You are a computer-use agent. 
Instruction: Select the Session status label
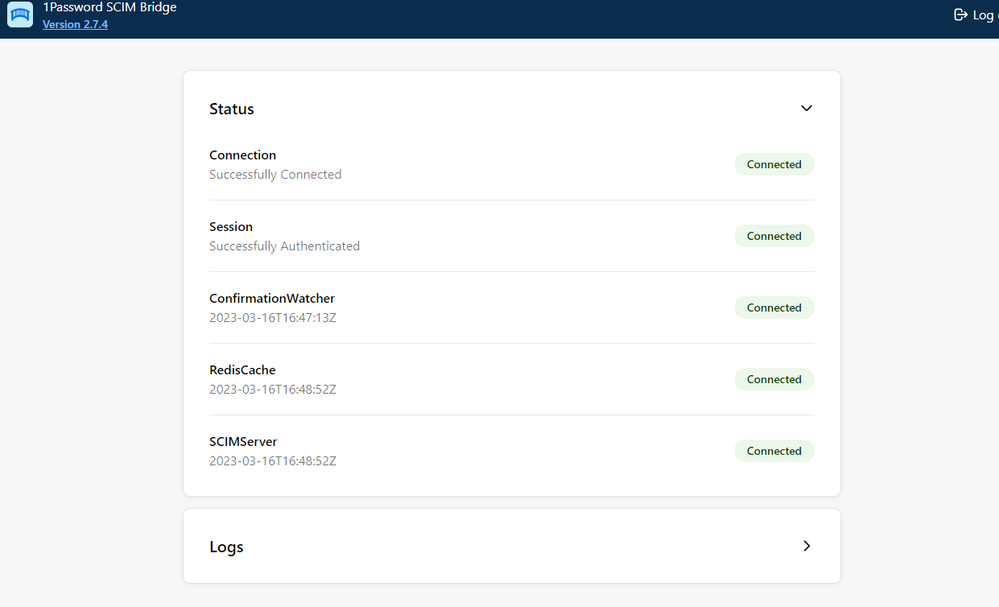[x=231, y=227]
